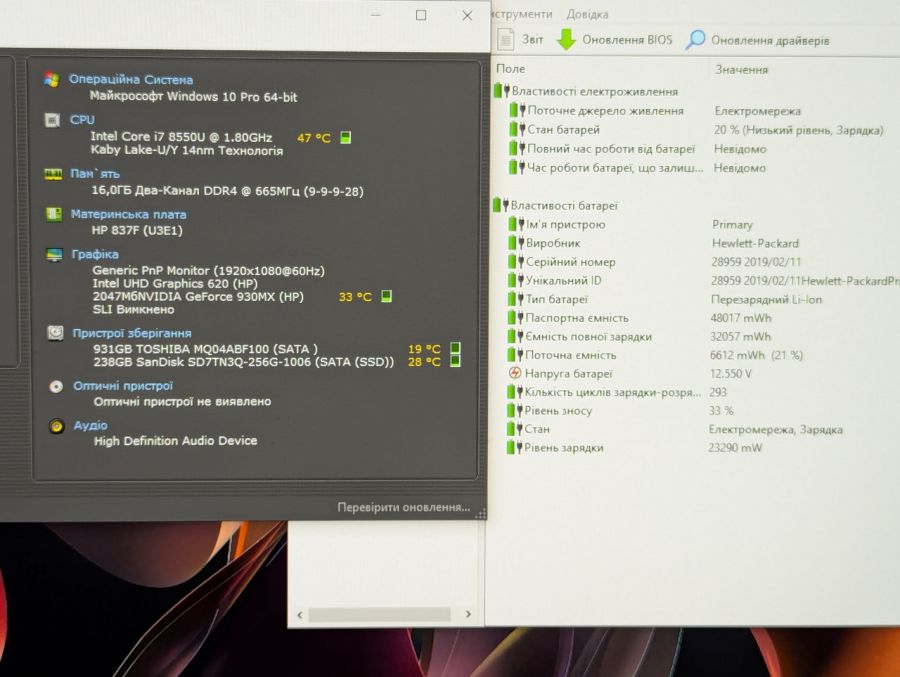The width and height of the screenshot is (900, 677).
Task: Click the value 32057 mWh
Action: click(x=740, y=336)
